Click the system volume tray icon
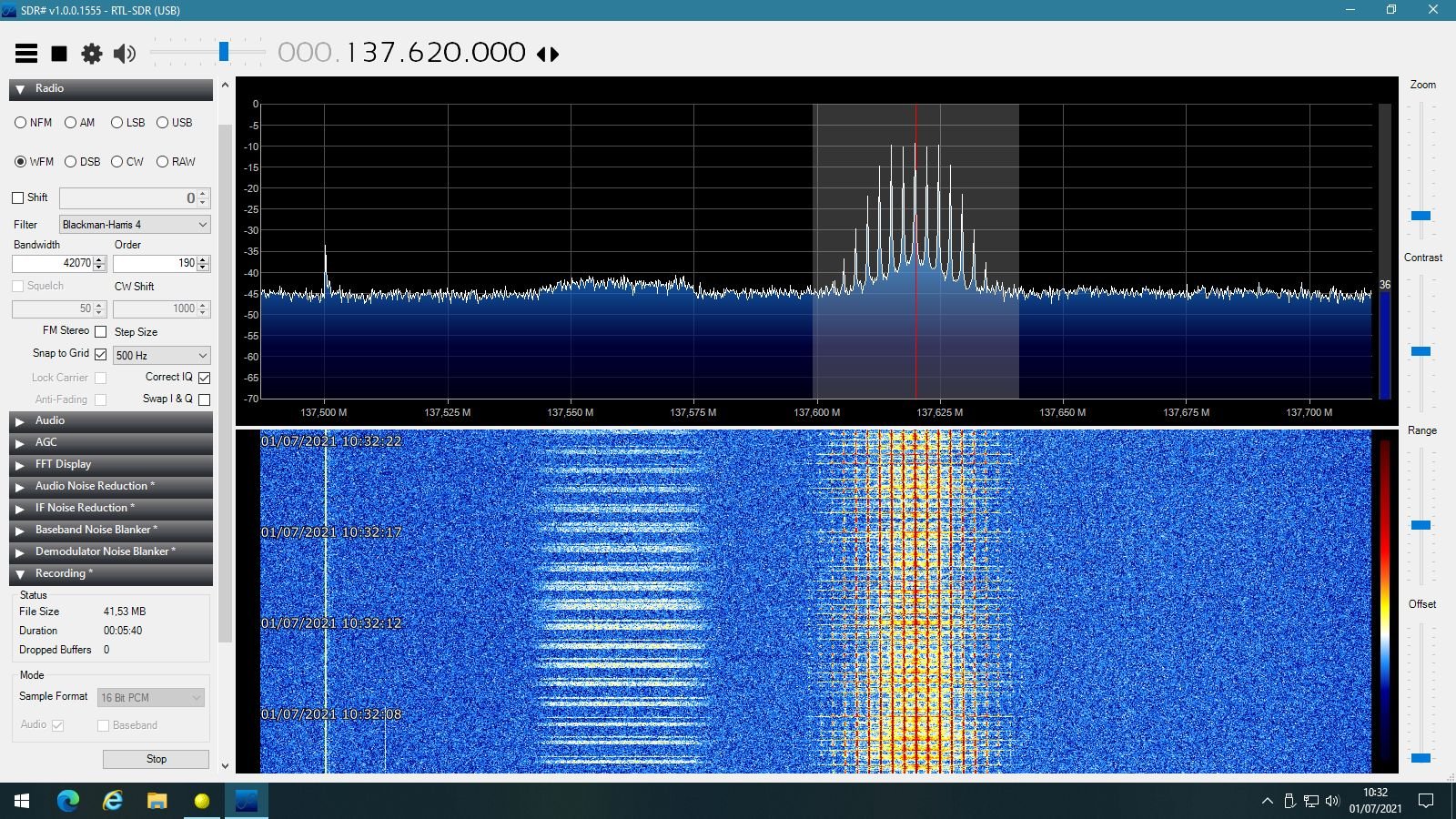Image resolution: width=1456 pixels, height=819 pixels. pyautogui.click(x=1333, y=802)
